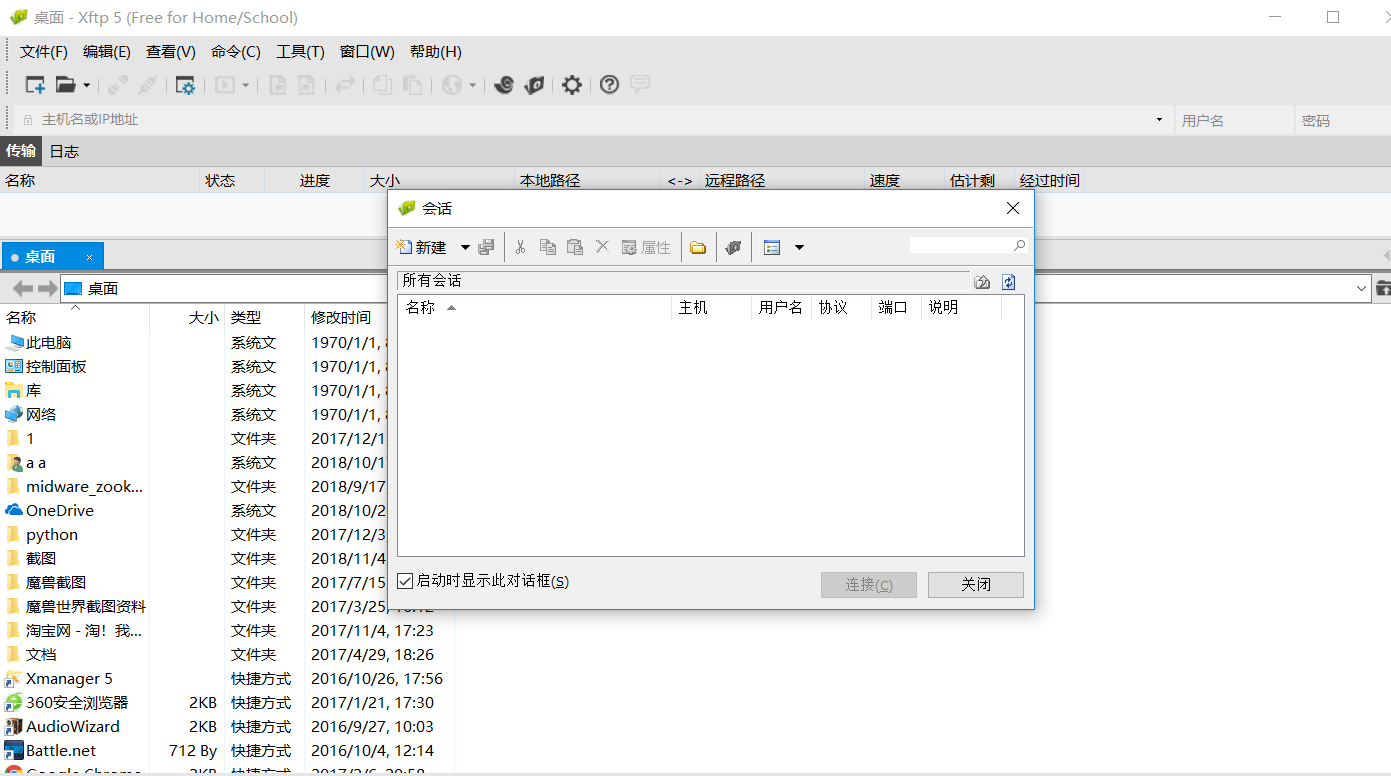Switch to the 日志 tab

[x=63, y=151]
